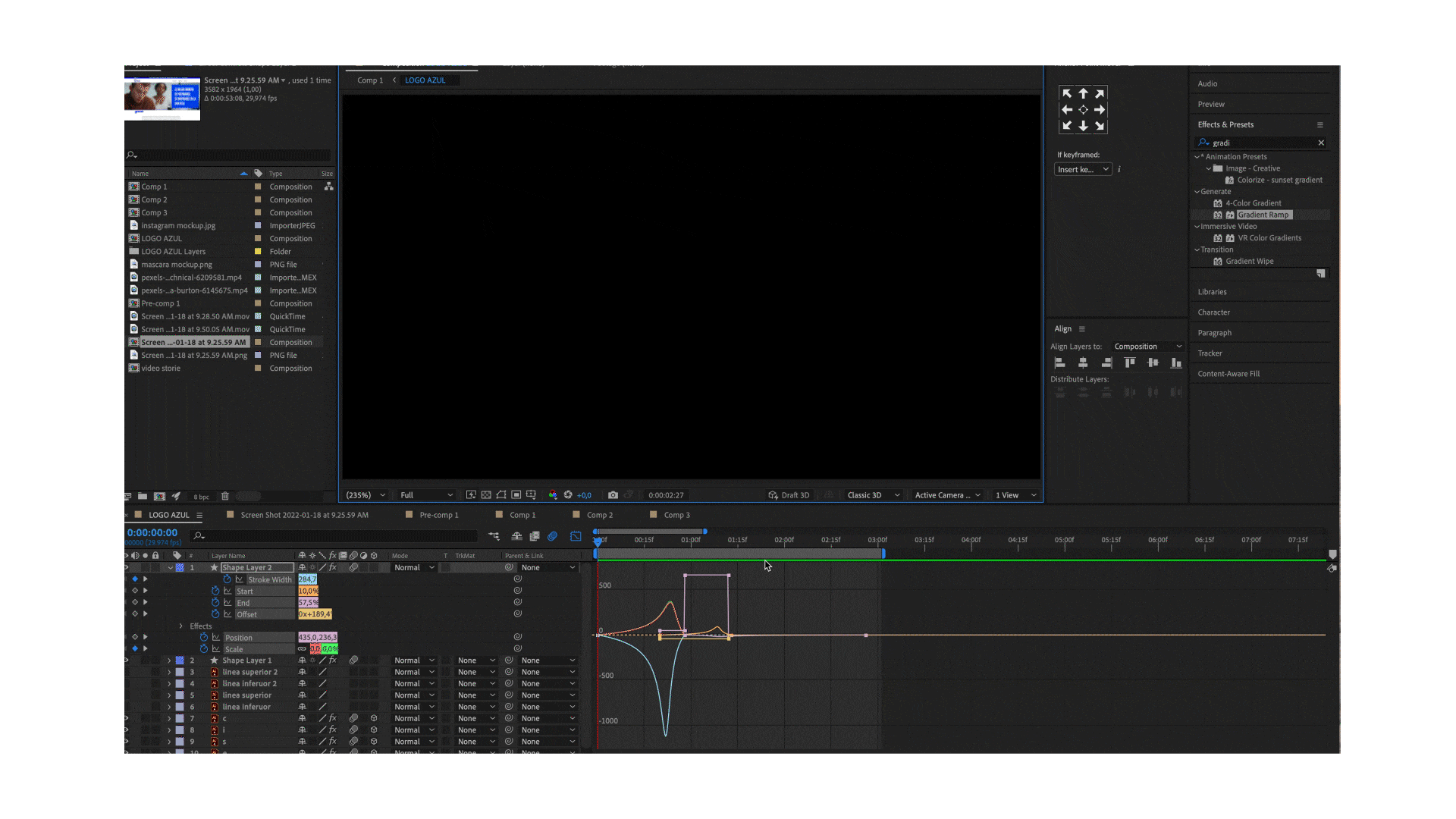Toggle Start property graph editor set
This screenshot has width=1456, height=819.
pos(227,591)
